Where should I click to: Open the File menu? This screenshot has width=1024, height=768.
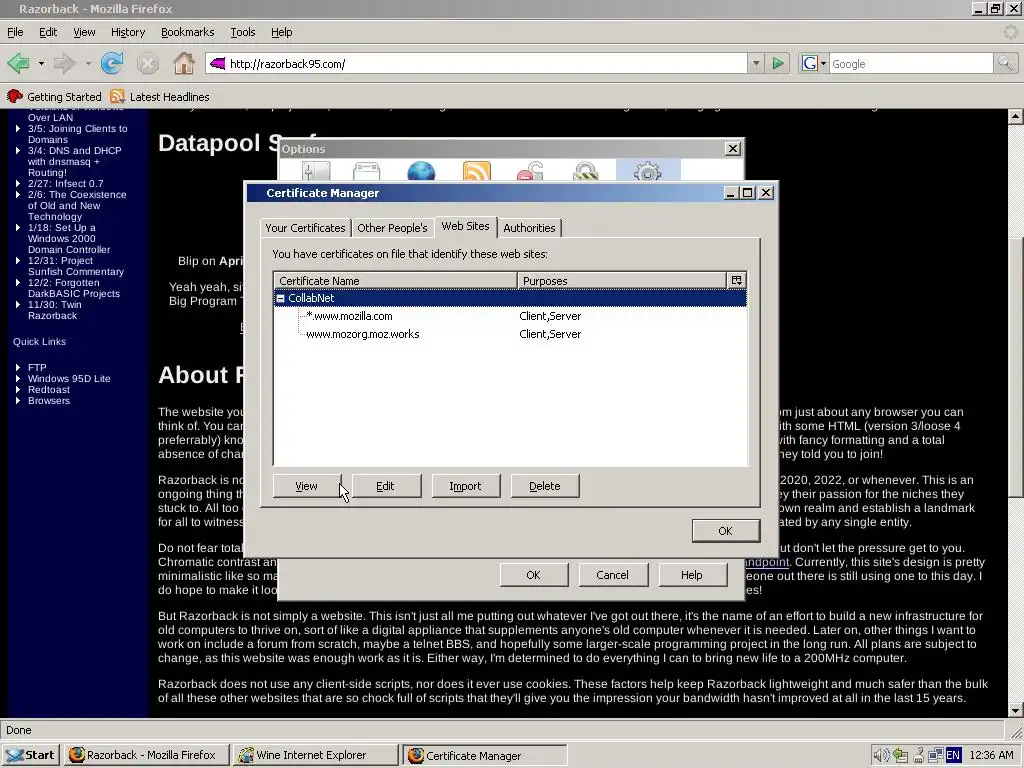tap(15, 32)
